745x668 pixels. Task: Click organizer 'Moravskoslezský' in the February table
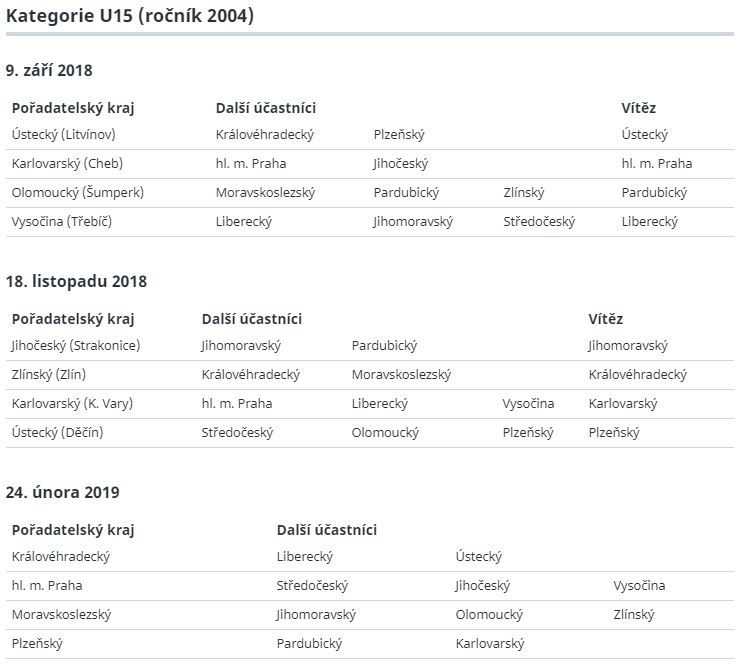pos(61,614)
